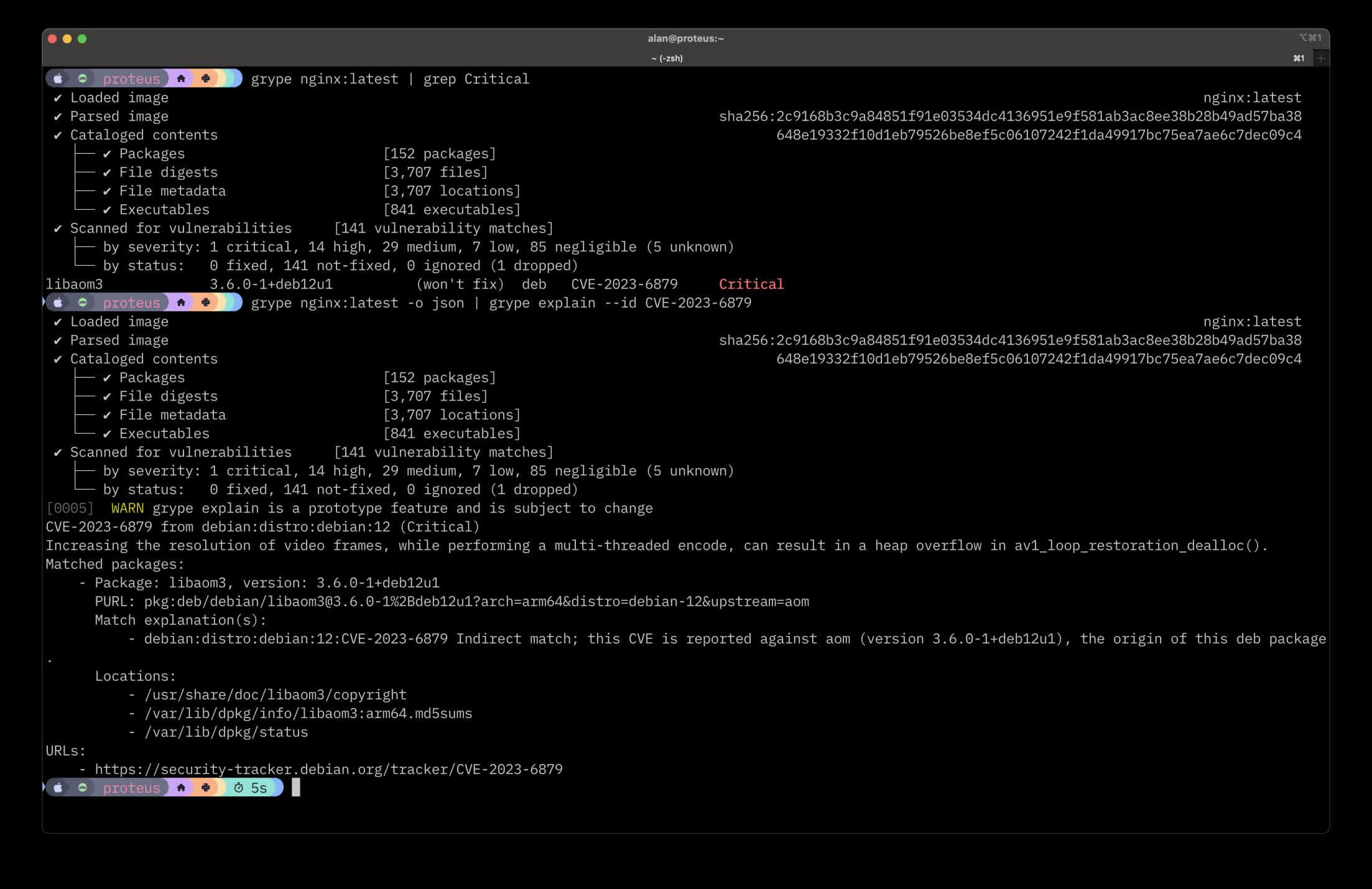Click the Python icon in the 5s timer prompt

point(206,788)
